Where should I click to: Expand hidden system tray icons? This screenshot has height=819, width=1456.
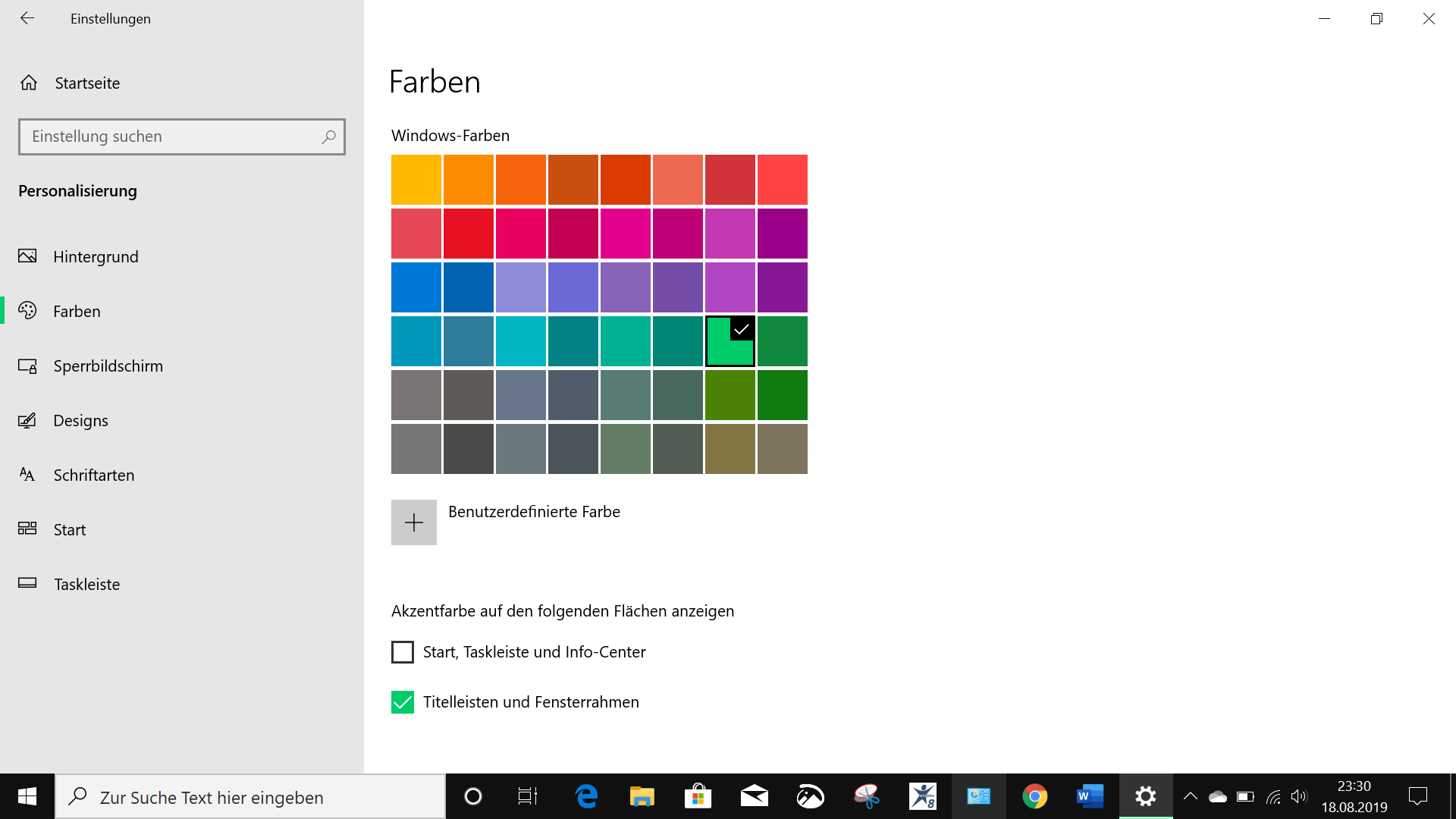click(1190, 796)
